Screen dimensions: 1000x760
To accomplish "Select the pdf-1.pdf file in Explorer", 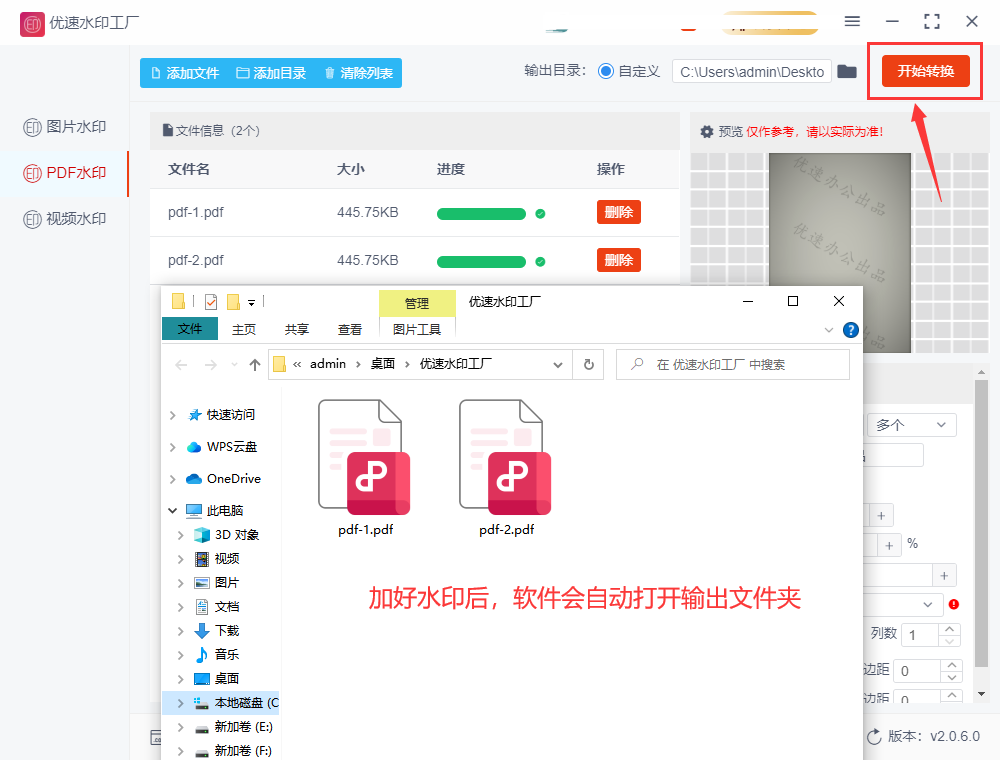I will [x=365, y=468].
